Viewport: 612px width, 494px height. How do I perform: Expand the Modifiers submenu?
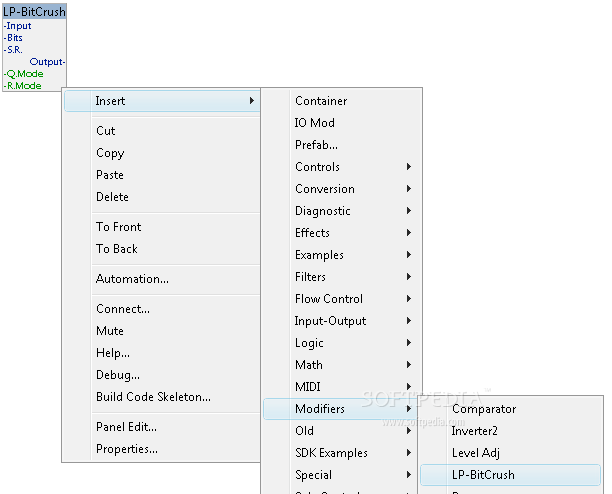pyautogui.click(x=340, y=409)
